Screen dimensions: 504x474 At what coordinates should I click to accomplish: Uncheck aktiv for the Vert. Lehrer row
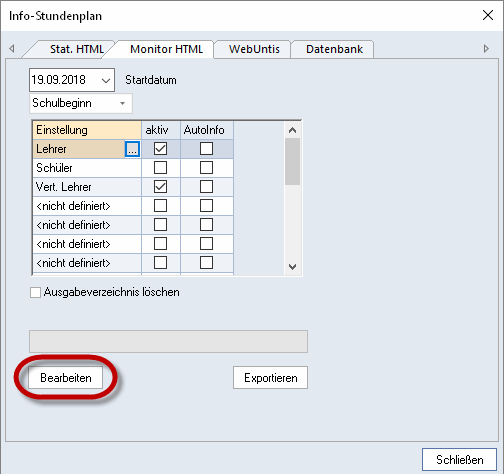(x=160, y=187)
